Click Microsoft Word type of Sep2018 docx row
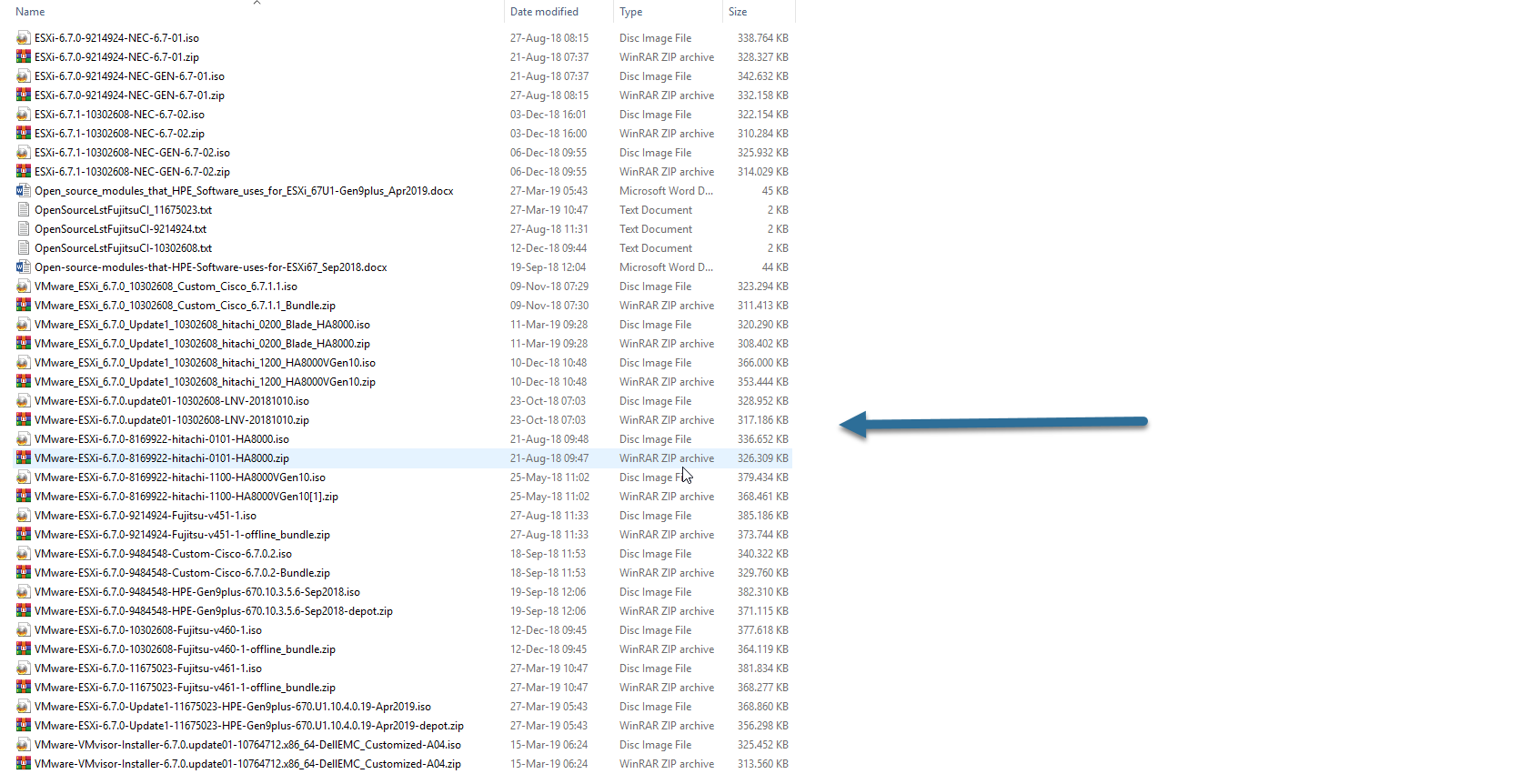 coord(666,267)
